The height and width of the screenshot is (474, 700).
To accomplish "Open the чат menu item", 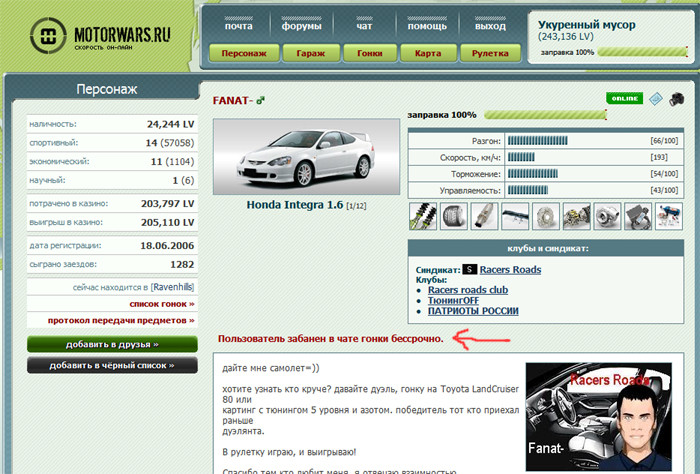I will (364, 26).
